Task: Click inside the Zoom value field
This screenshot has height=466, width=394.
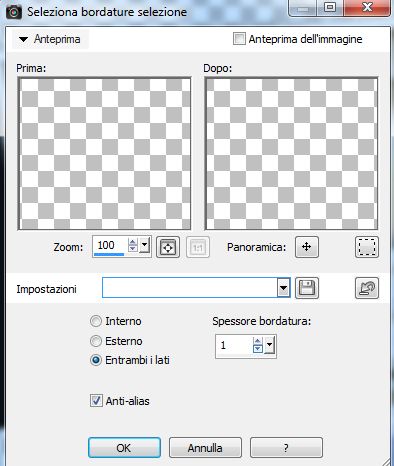Action: [110, 246]
